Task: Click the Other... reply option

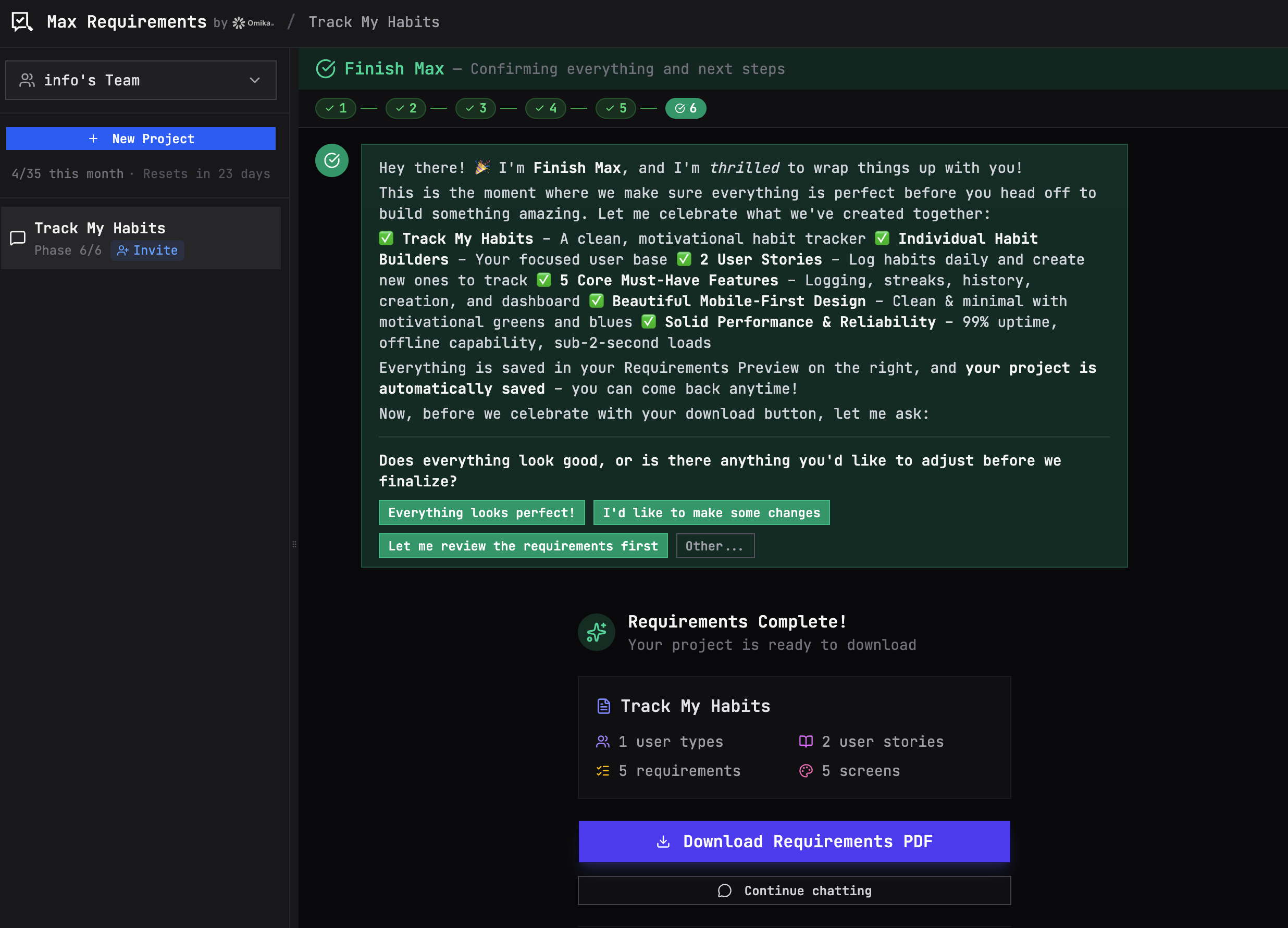Action: 714,546
